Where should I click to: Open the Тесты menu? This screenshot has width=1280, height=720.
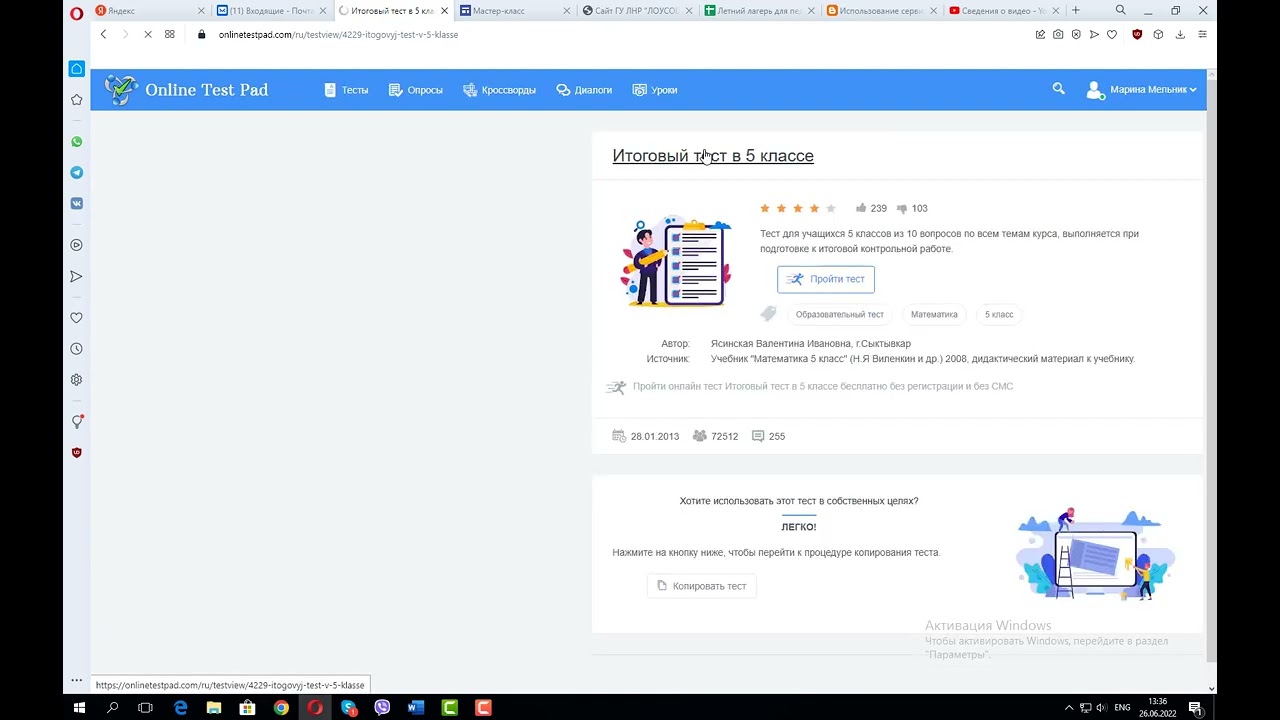[x=347, y=90]
